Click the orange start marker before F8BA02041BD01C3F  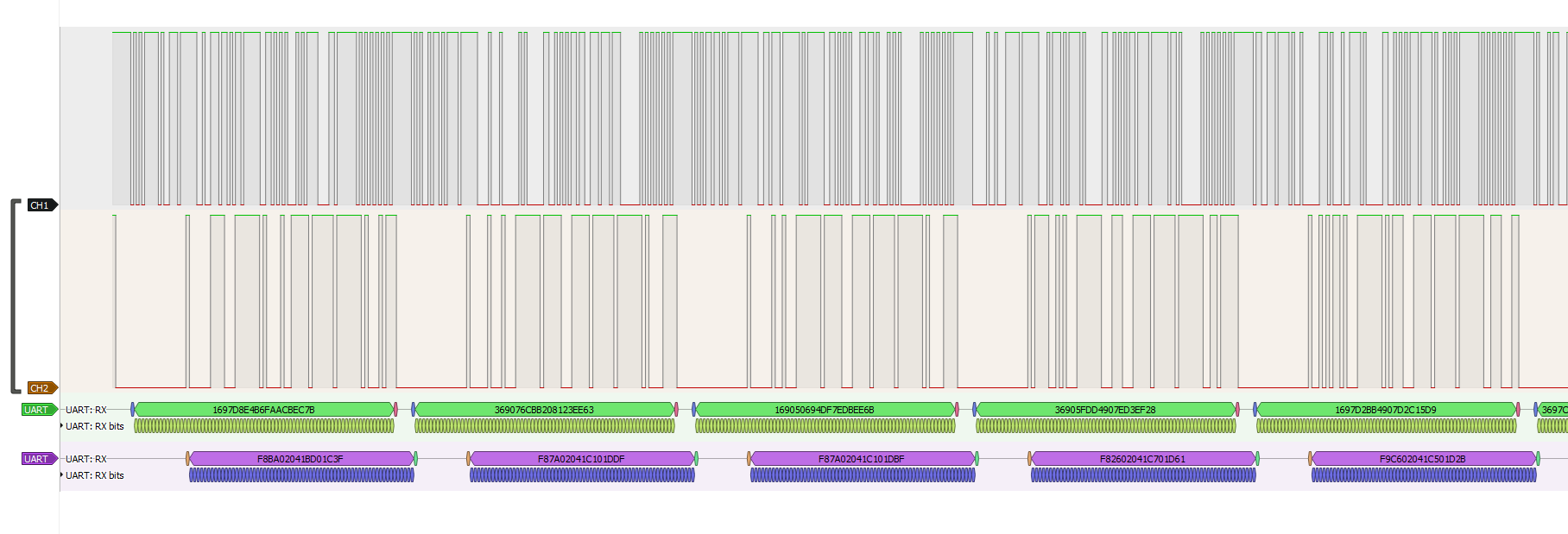[187, 459]
